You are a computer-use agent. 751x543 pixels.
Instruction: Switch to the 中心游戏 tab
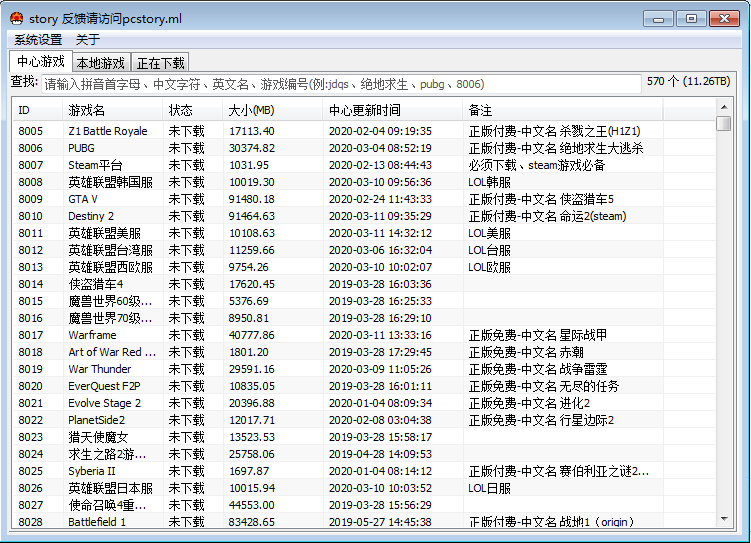coord(41,61)
